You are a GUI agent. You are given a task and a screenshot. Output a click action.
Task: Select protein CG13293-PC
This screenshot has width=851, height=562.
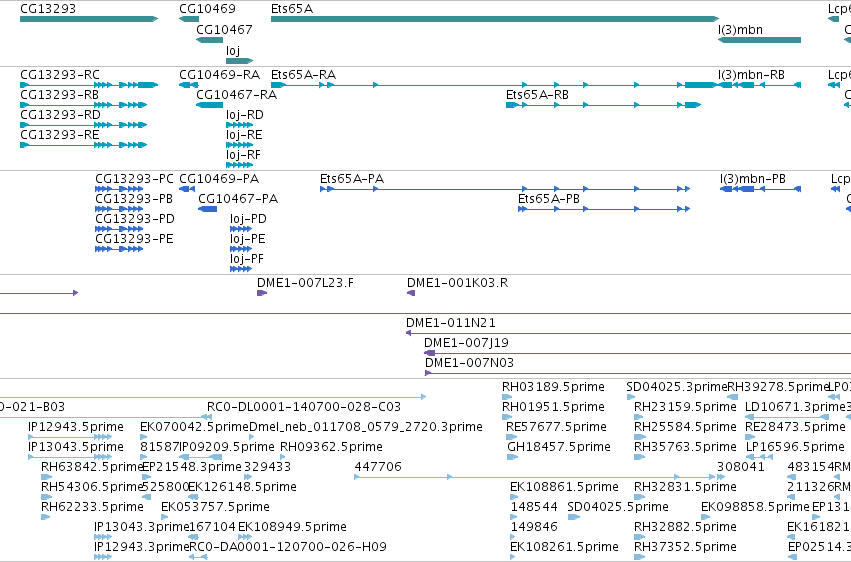pyautogui.click(x=119, y=189)
